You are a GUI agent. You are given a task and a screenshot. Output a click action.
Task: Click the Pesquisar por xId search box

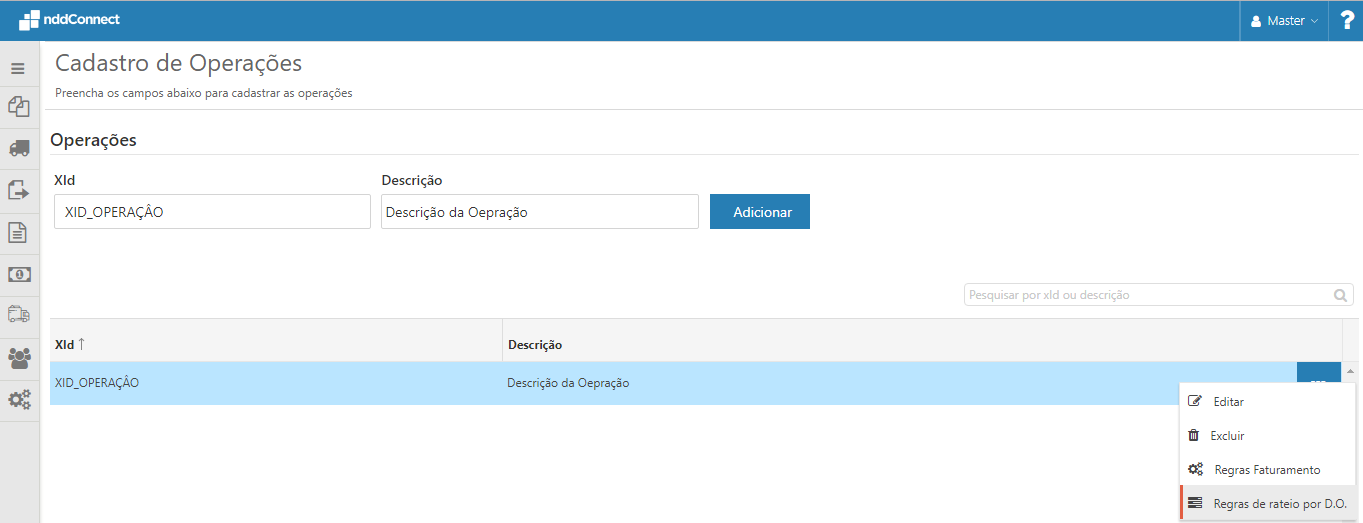pyautogui.click(x=1158, y=295)
